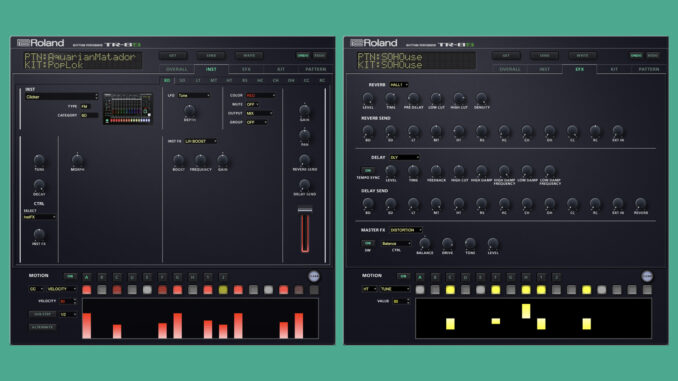The height and width of the screenshot is (381, 678).
Task: Open the LFO Tune target dropdown
Action: [x=194, y=96]
